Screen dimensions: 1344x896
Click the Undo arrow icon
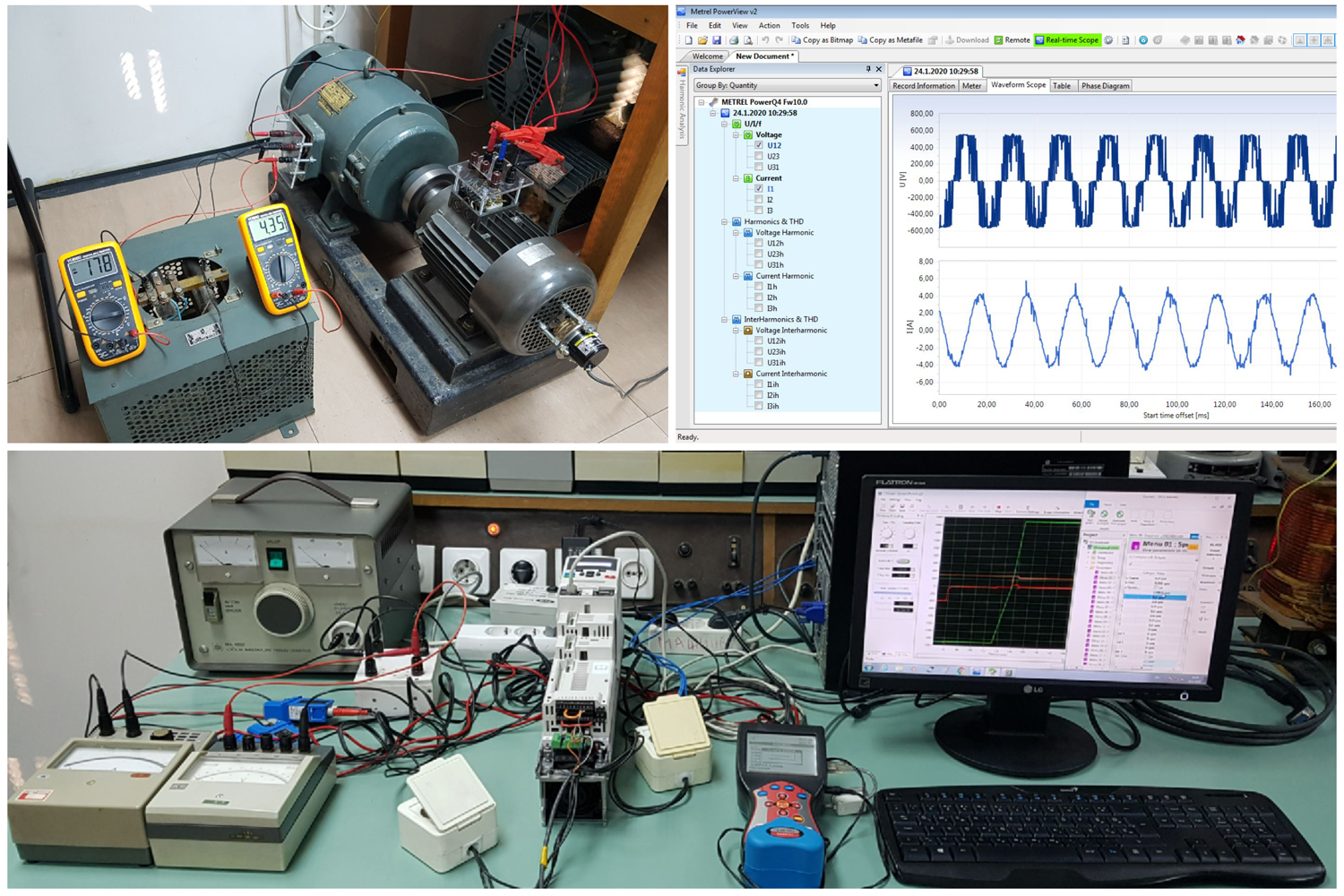[x=765, y=40]
